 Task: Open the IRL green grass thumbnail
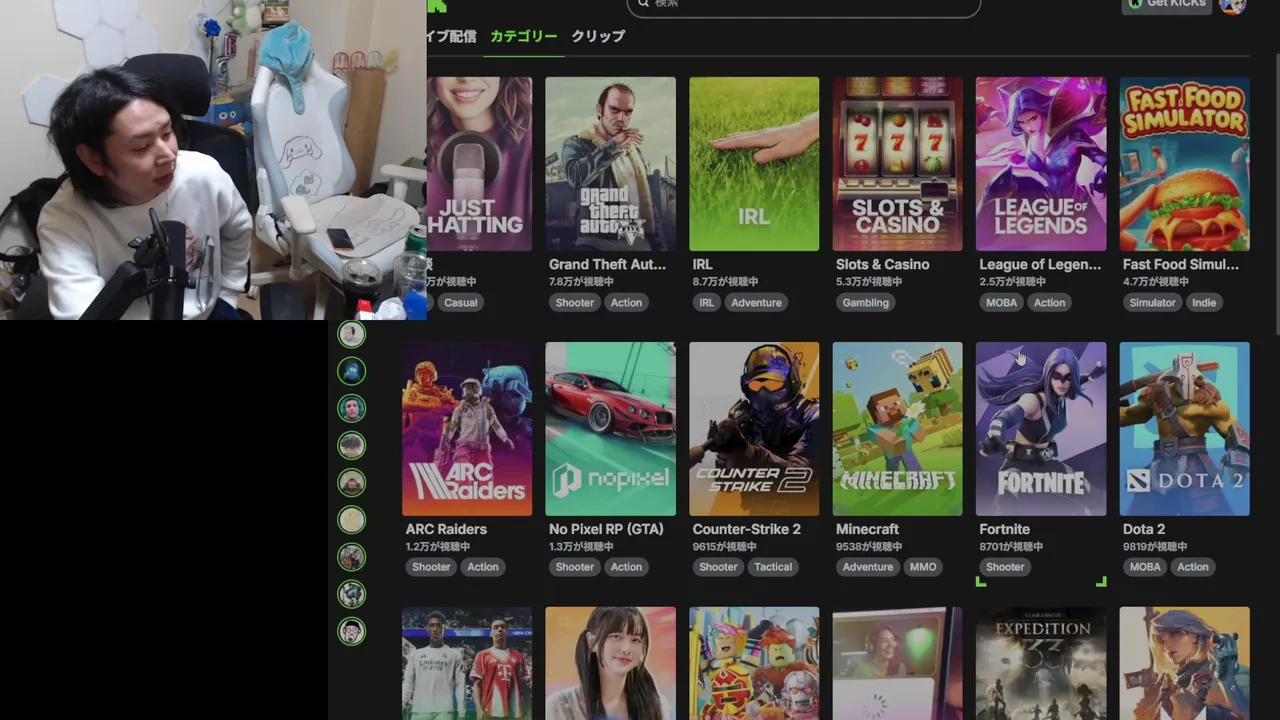(754, 164)
